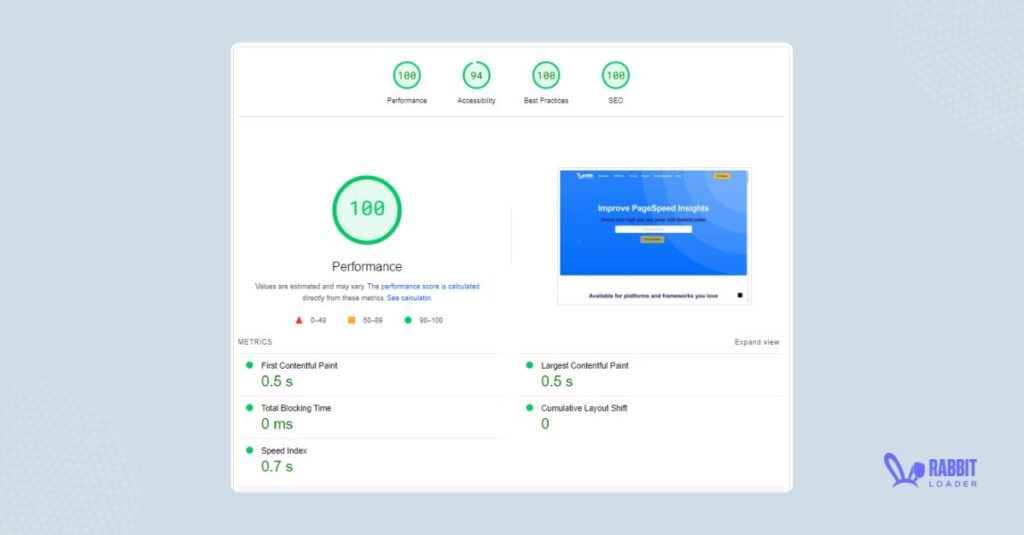
Task: Click the Cumulative Layout Shift value '0'
Action: [x=545, y=424]
